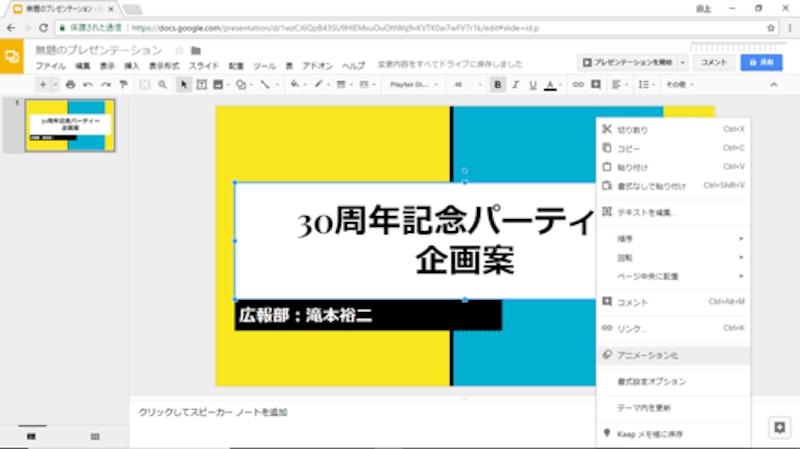Toggle Underline formatting button
The height and width of the screenshot is (449, 800).
coord(532,85)
